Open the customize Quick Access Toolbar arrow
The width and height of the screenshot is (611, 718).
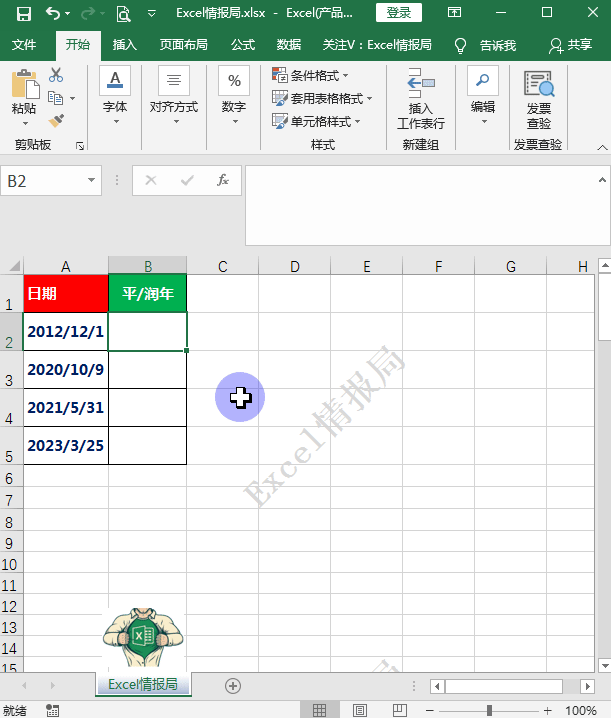tap(152, 14)
